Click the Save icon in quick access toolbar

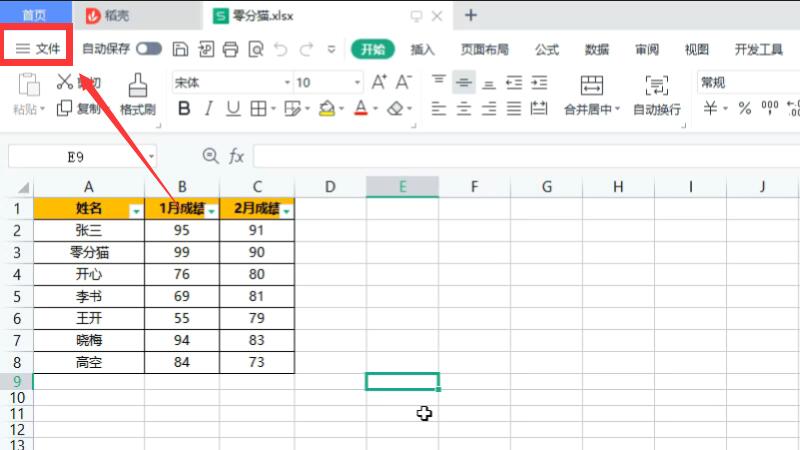click(x=180, y=49)
